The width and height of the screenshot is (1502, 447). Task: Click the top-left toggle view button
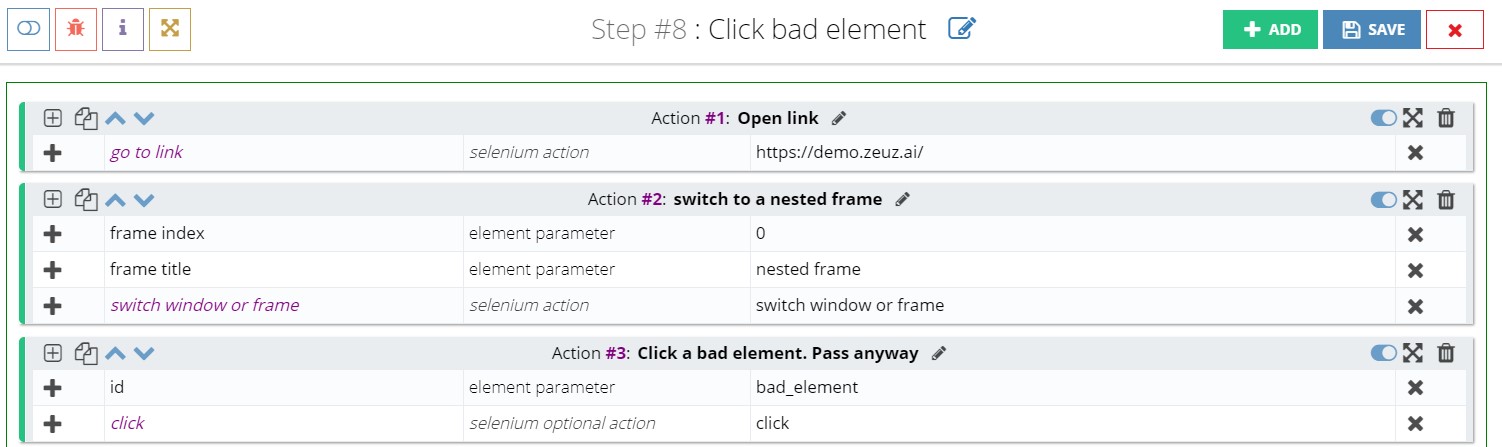tap(28, 29)
